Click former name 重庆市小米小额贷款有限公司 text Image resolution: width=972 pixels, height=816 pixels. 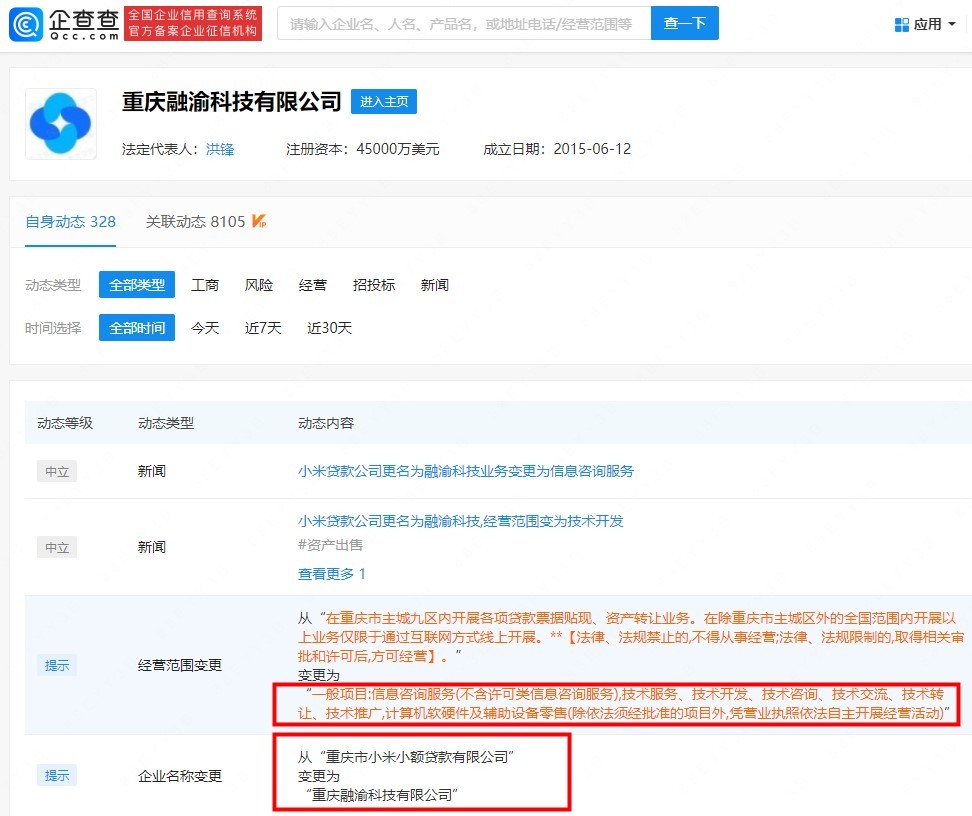[417, 757]
